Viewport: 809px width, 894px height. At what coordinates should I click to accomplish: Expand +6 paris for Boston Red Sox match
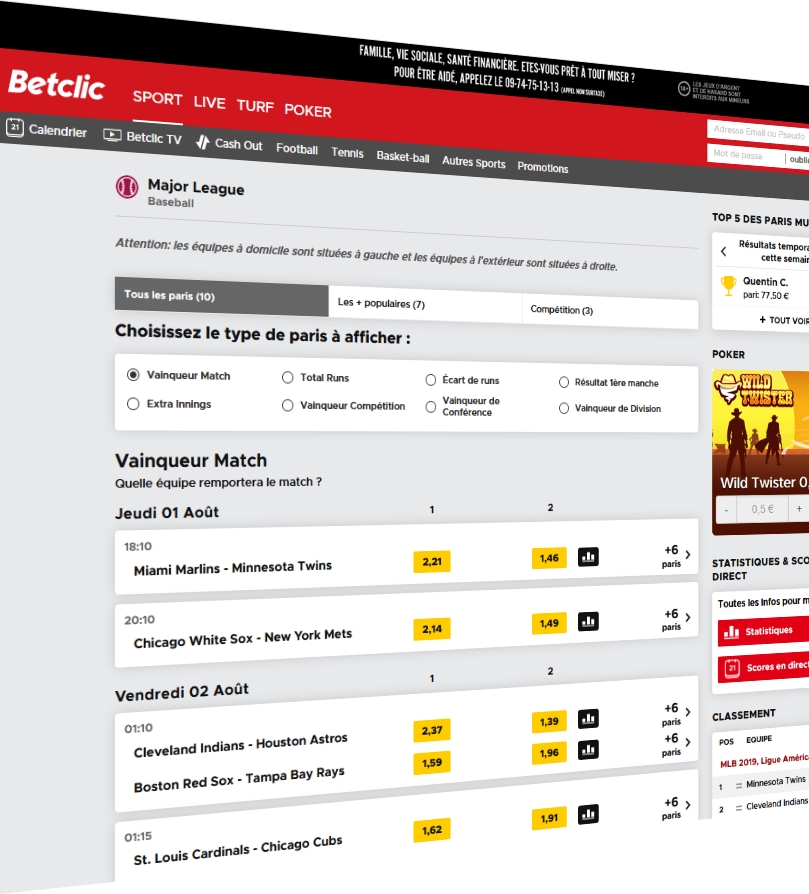point(677,744)
